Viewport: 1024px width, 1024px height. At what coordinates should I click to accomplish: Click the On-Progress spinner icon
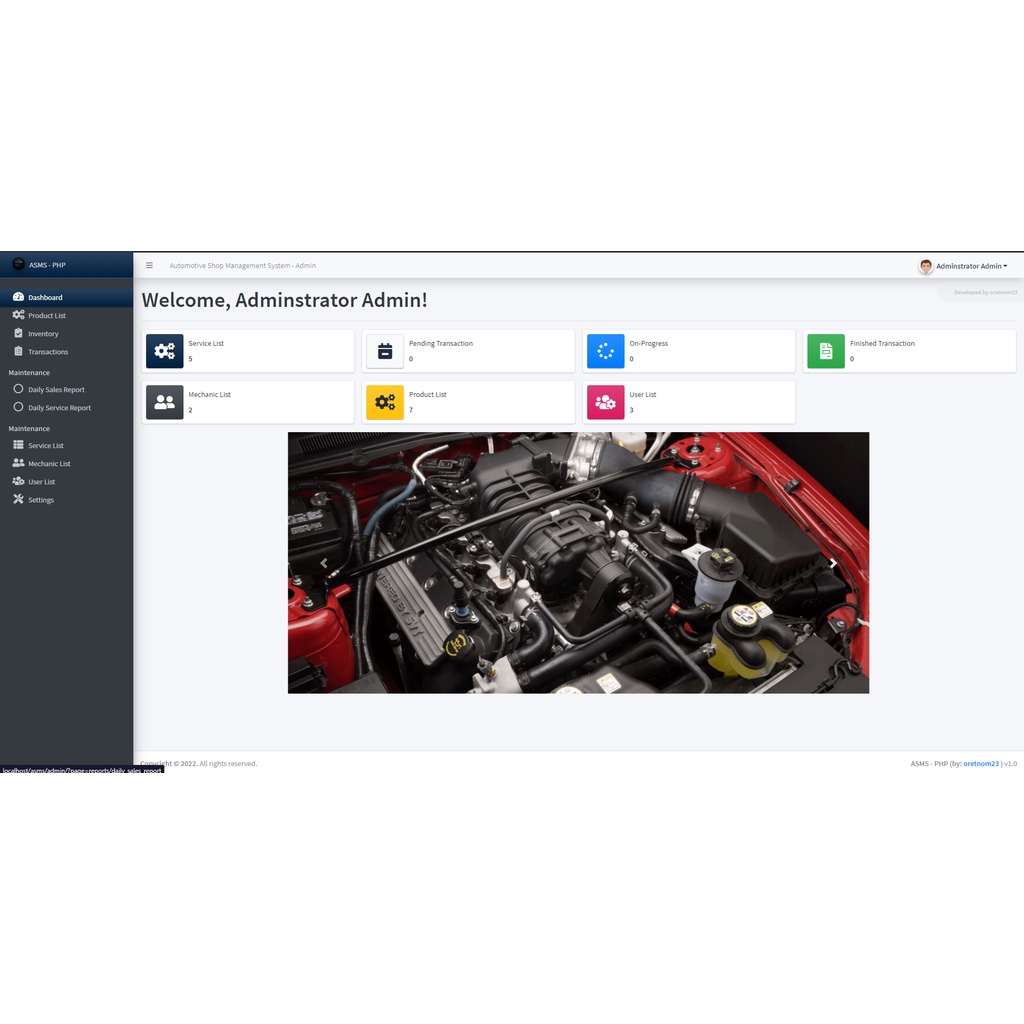coord(605,351)
